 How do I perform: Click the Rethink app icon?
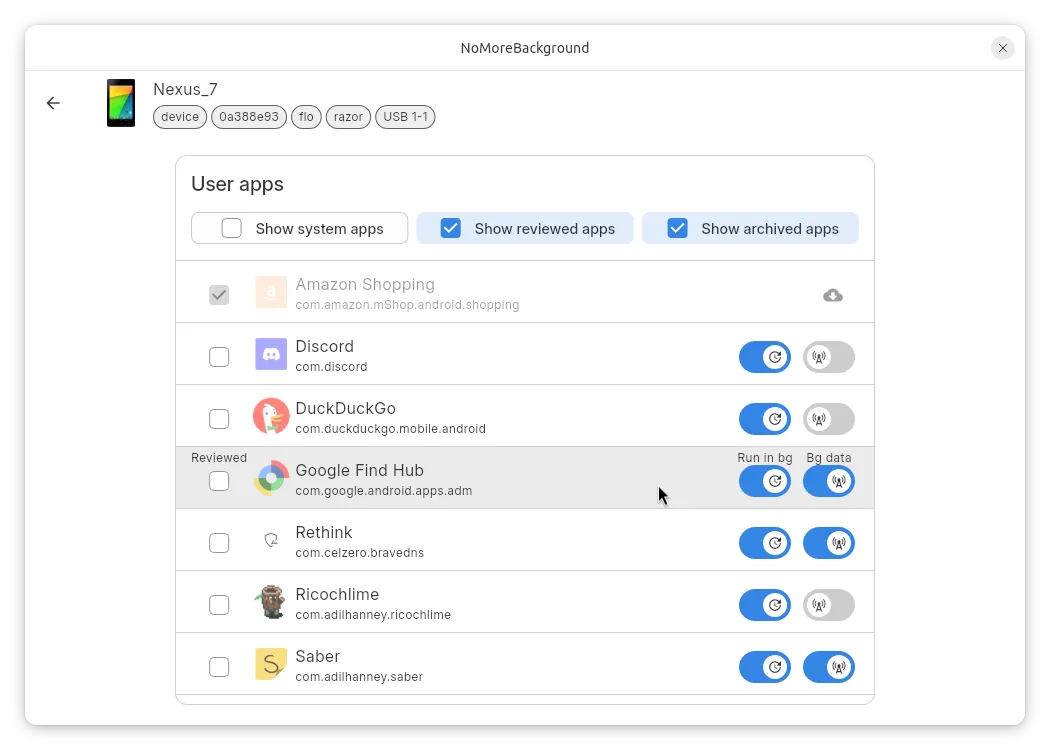pos(271,541)
